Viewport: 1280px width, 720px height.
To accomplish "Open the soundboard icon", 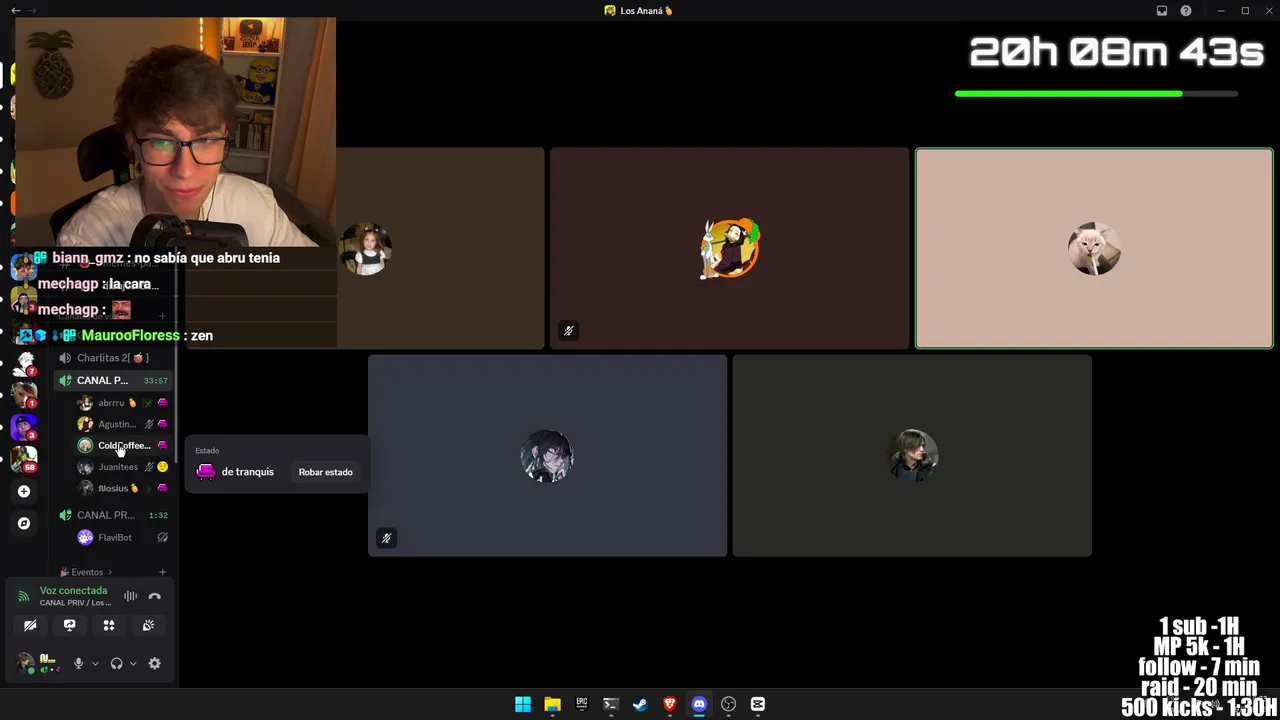I will [148, 625].
